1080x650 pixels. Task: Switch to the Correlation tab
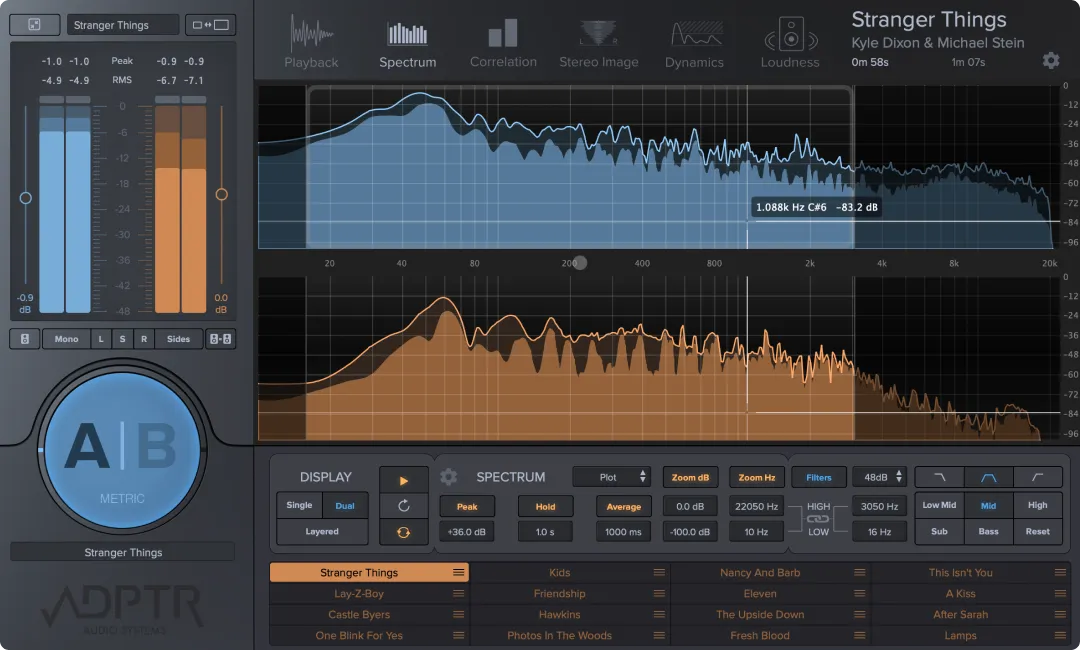(503, 43)
